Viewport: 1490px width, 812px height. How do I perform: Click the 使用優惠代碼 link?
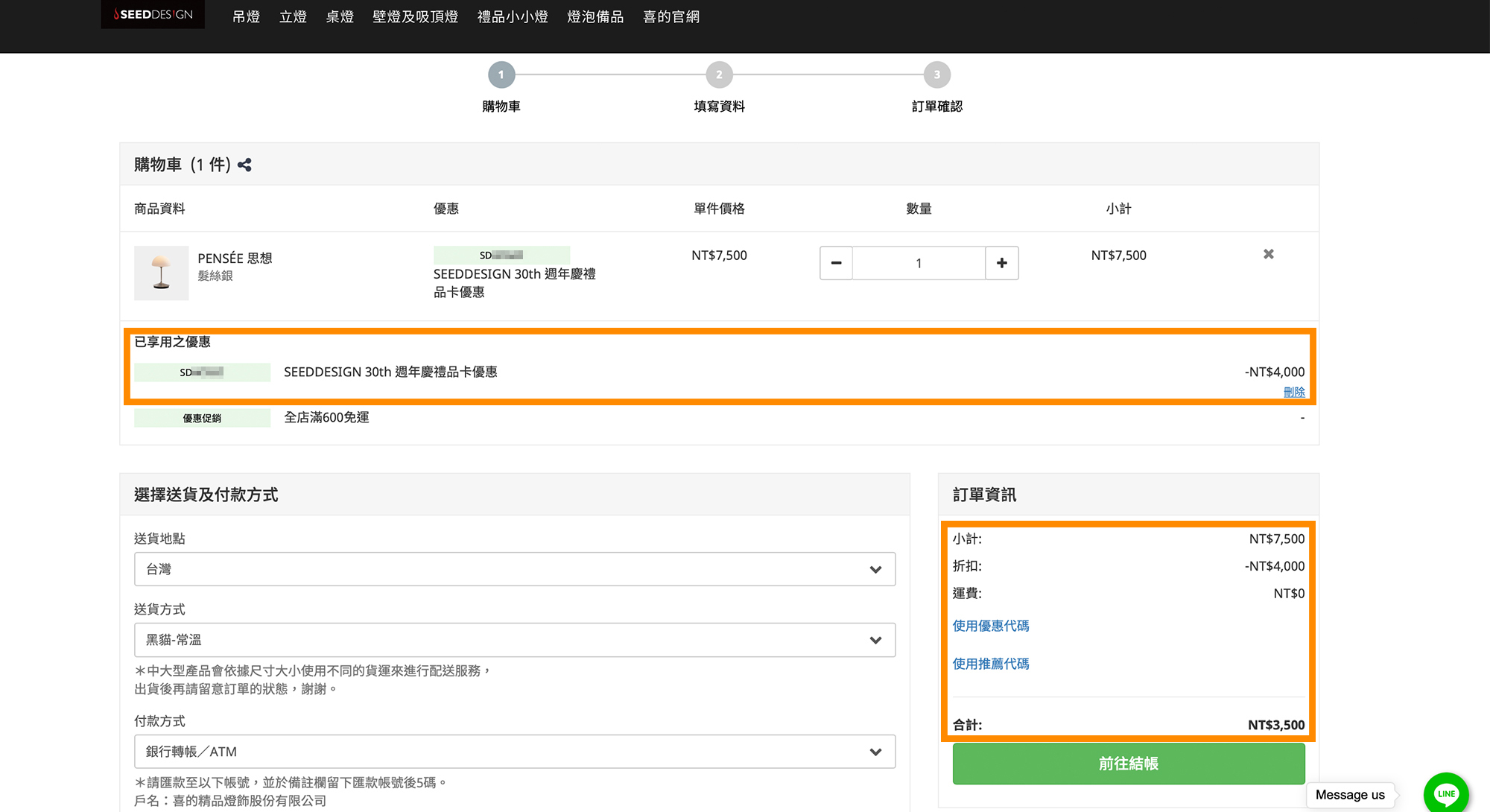pos(991,626)
